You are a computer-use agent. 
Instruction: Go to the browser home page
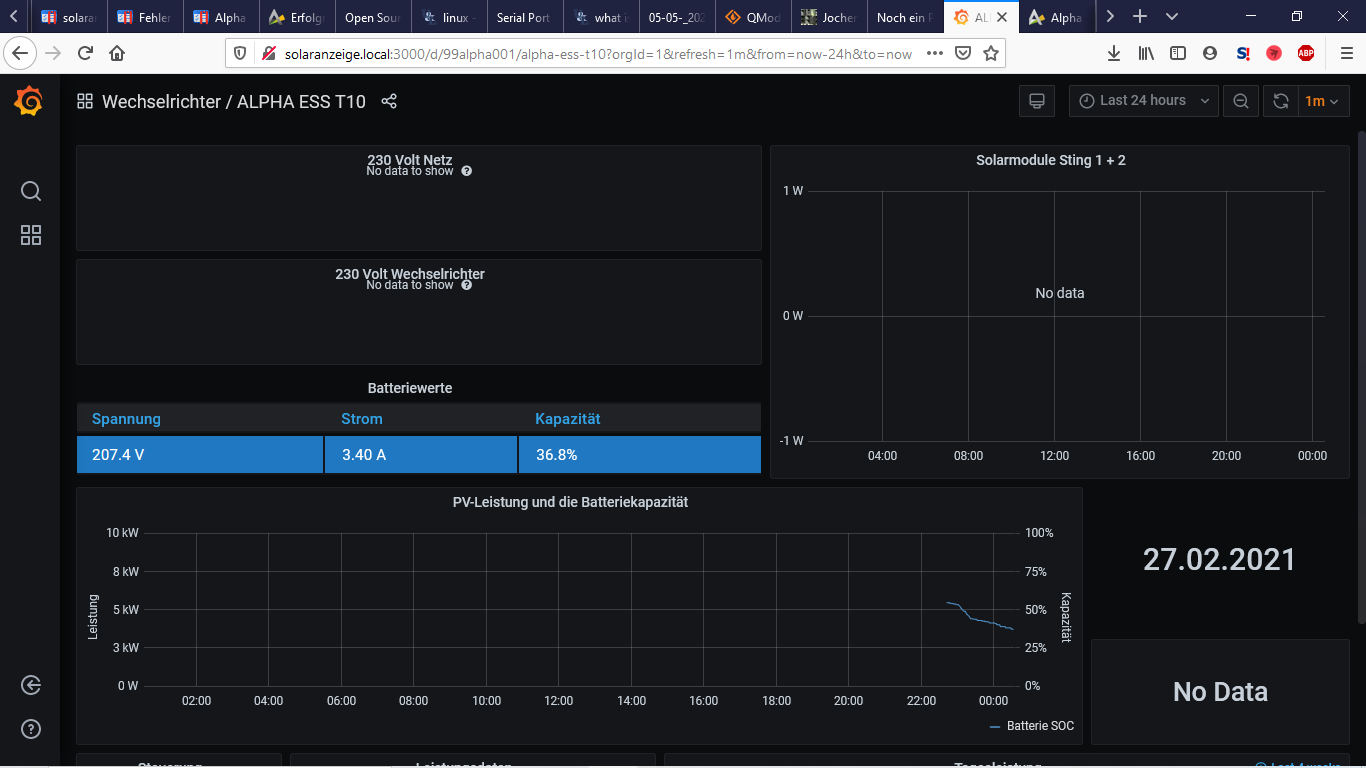coord(117,53)
